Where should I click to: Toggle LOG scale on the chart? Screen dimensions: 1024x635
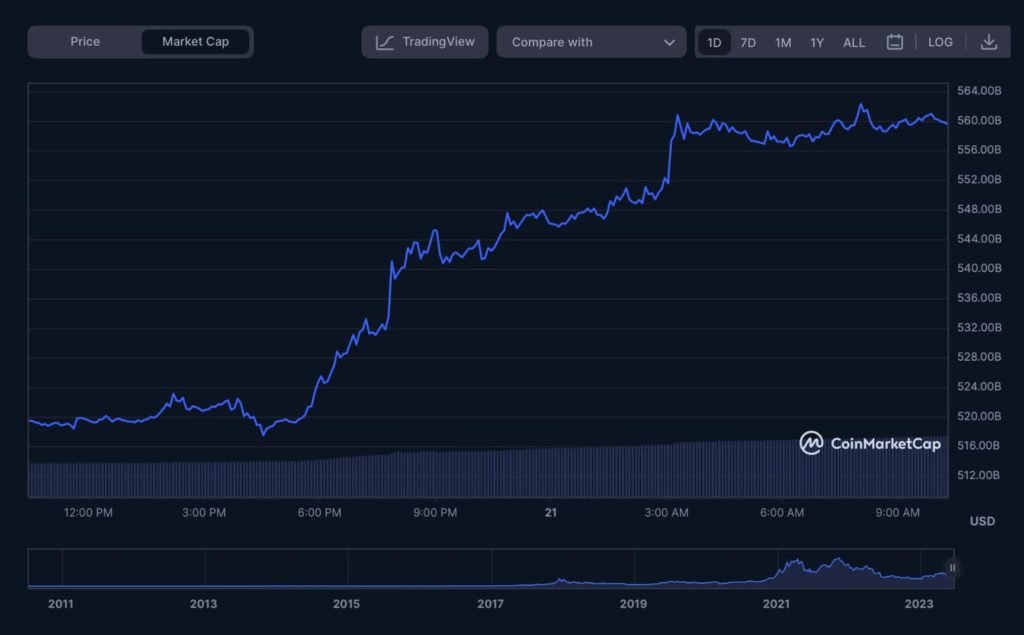(940, 42)
